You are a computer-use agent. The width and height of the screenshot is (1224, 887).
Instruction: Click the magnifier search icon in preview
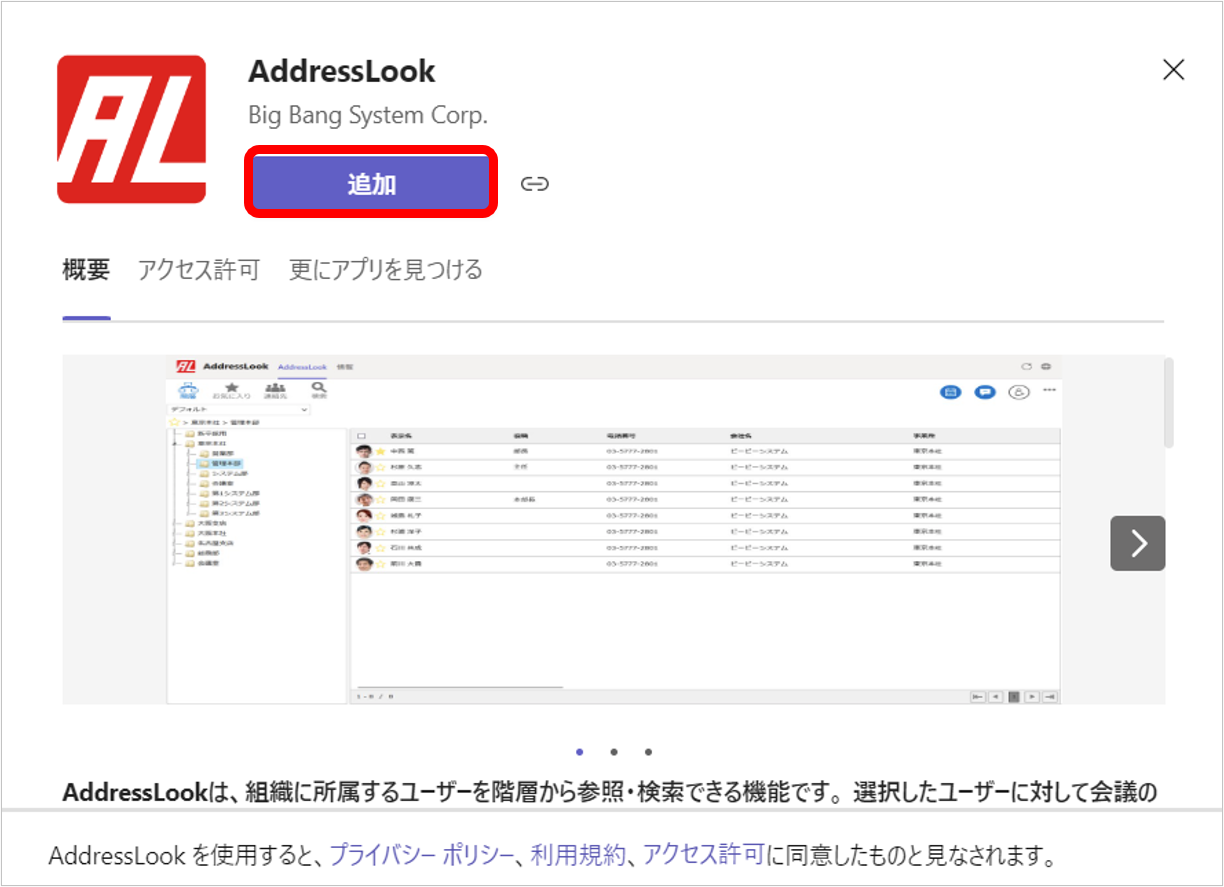[x=318, y=388]
